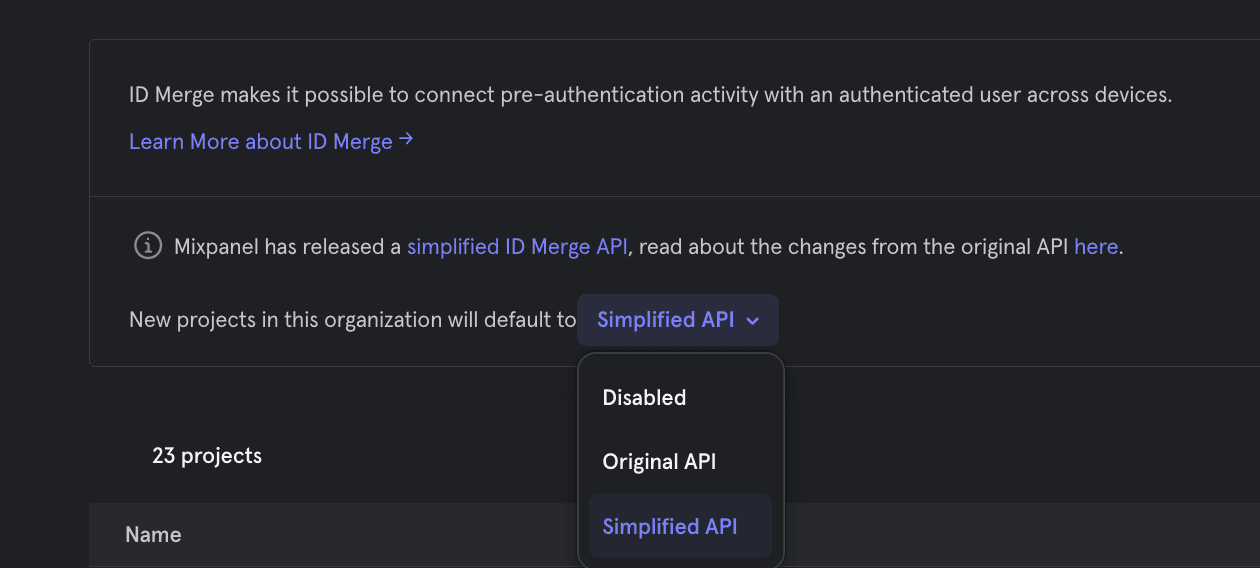
Task: Click the "here" link about API changes
Action: (x=1095, y=246)
